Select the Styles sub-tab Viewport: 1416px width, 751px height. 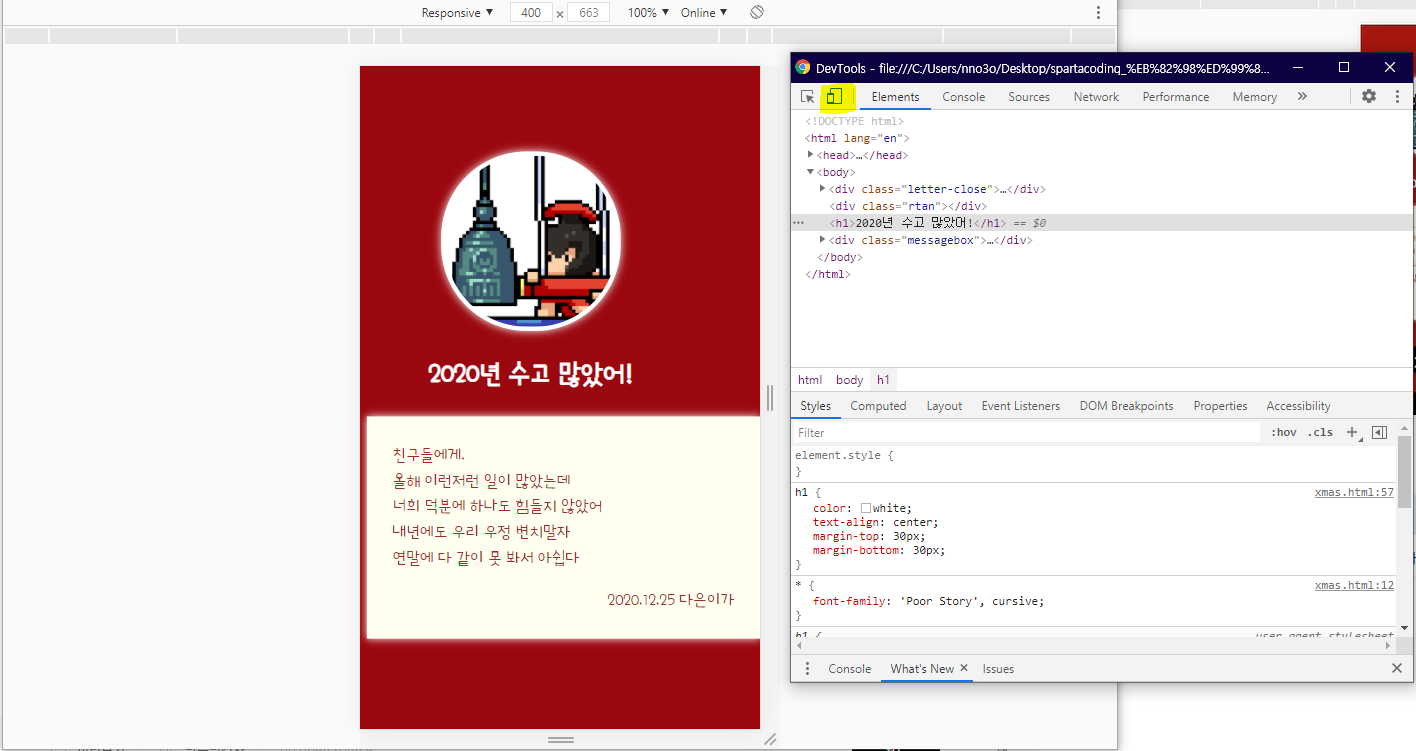[815, 406]
